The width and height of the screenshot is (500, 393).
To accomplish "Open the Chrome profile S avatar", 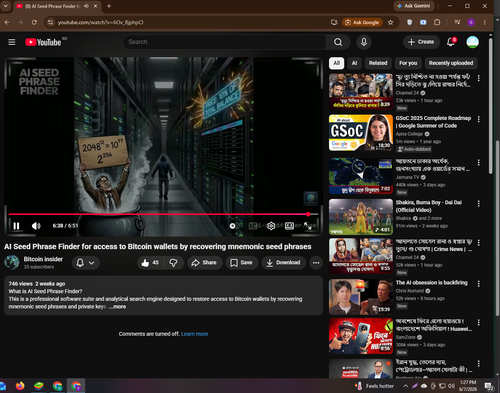I will pos(471,22).
